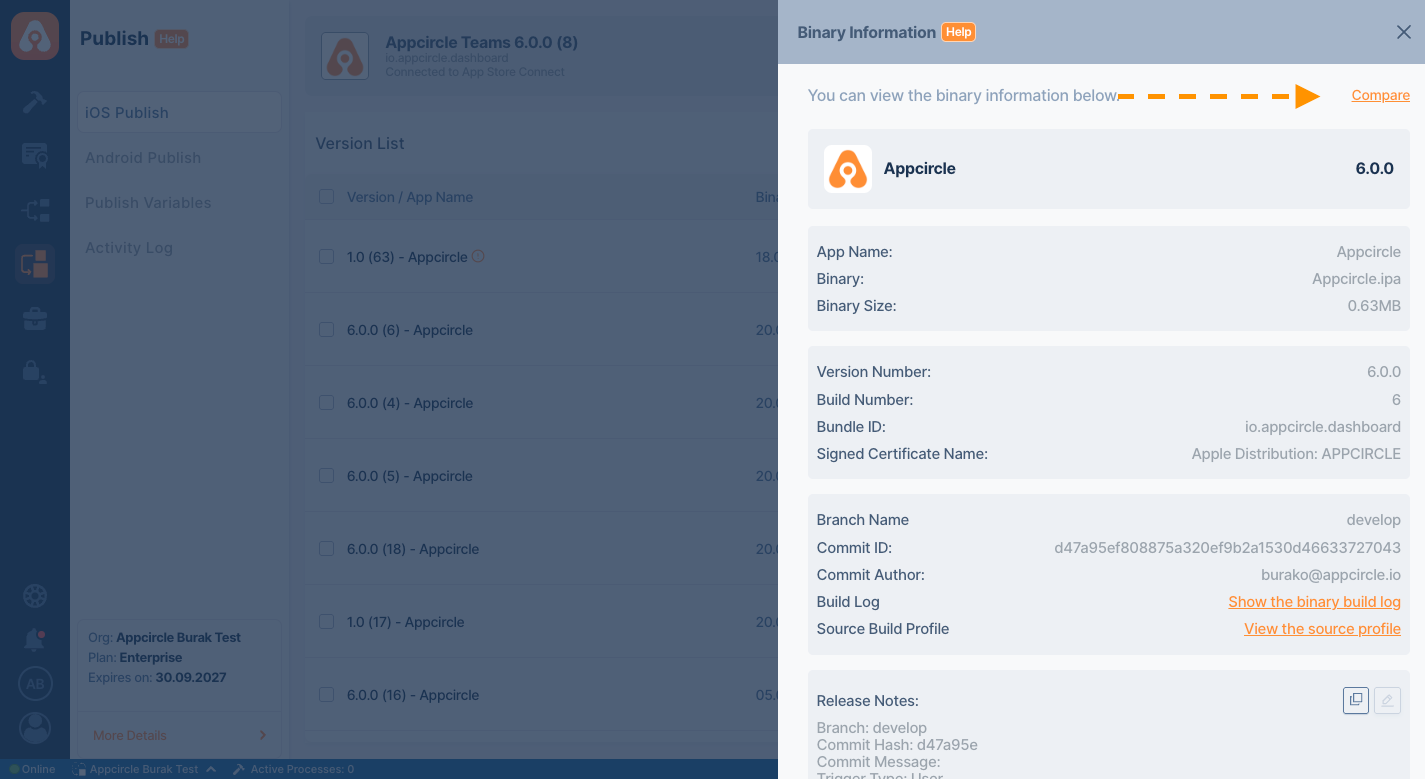
Task: Open the Build module hammer icon
Action: coord(35,102)
